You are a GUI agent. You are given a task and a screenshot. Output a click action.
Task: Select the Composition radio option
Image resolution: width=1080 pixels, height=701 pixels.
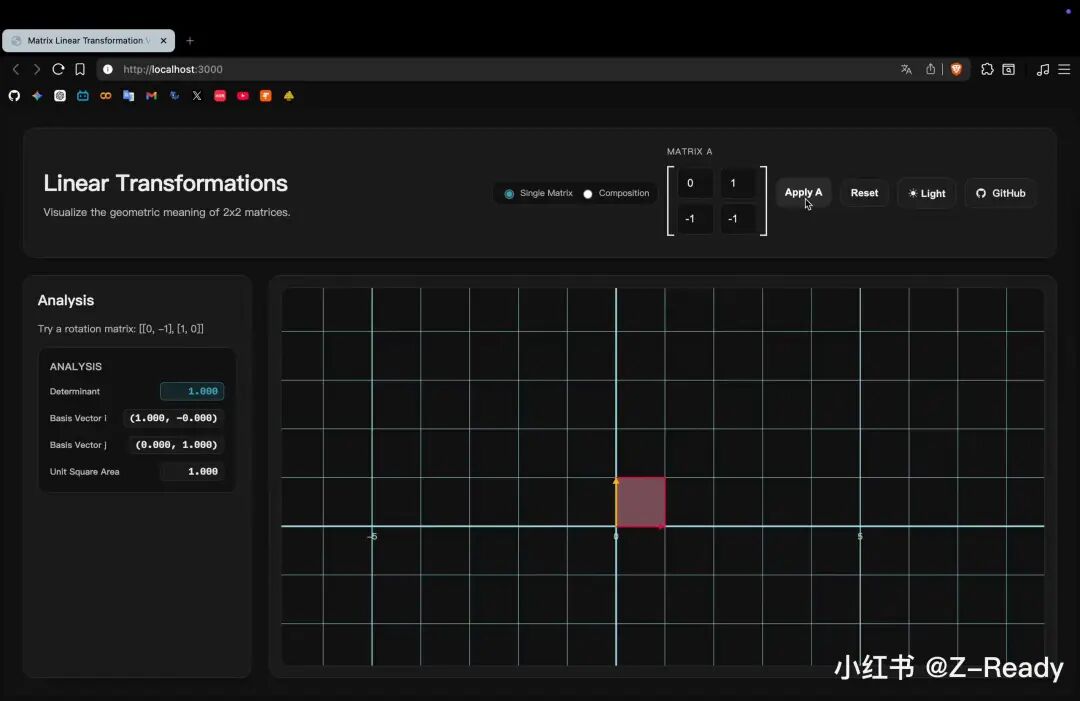(x=588, y=193)
